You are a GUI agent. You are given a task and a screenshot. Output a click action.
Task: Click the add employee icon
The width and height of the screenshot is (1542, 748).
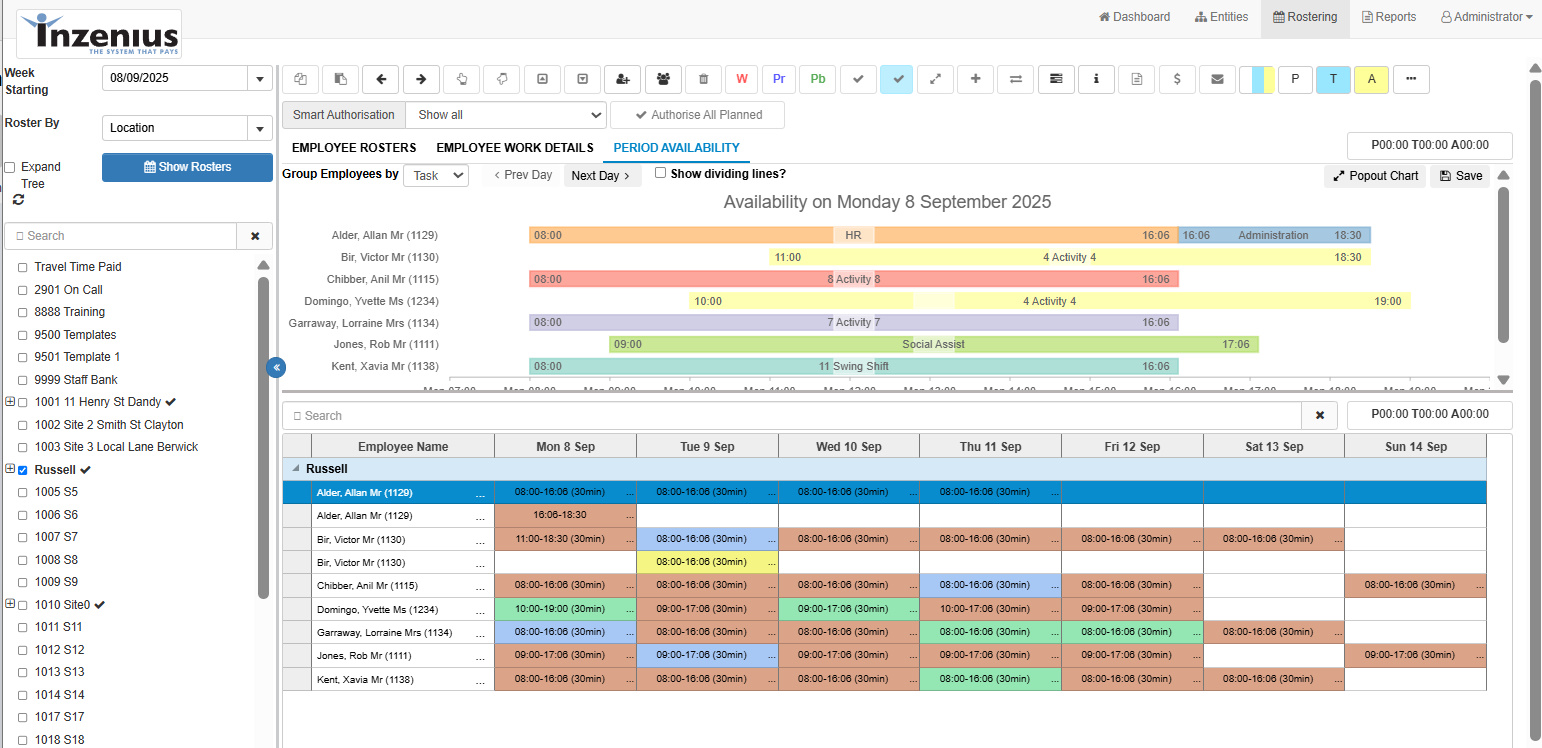coord(623,79)
